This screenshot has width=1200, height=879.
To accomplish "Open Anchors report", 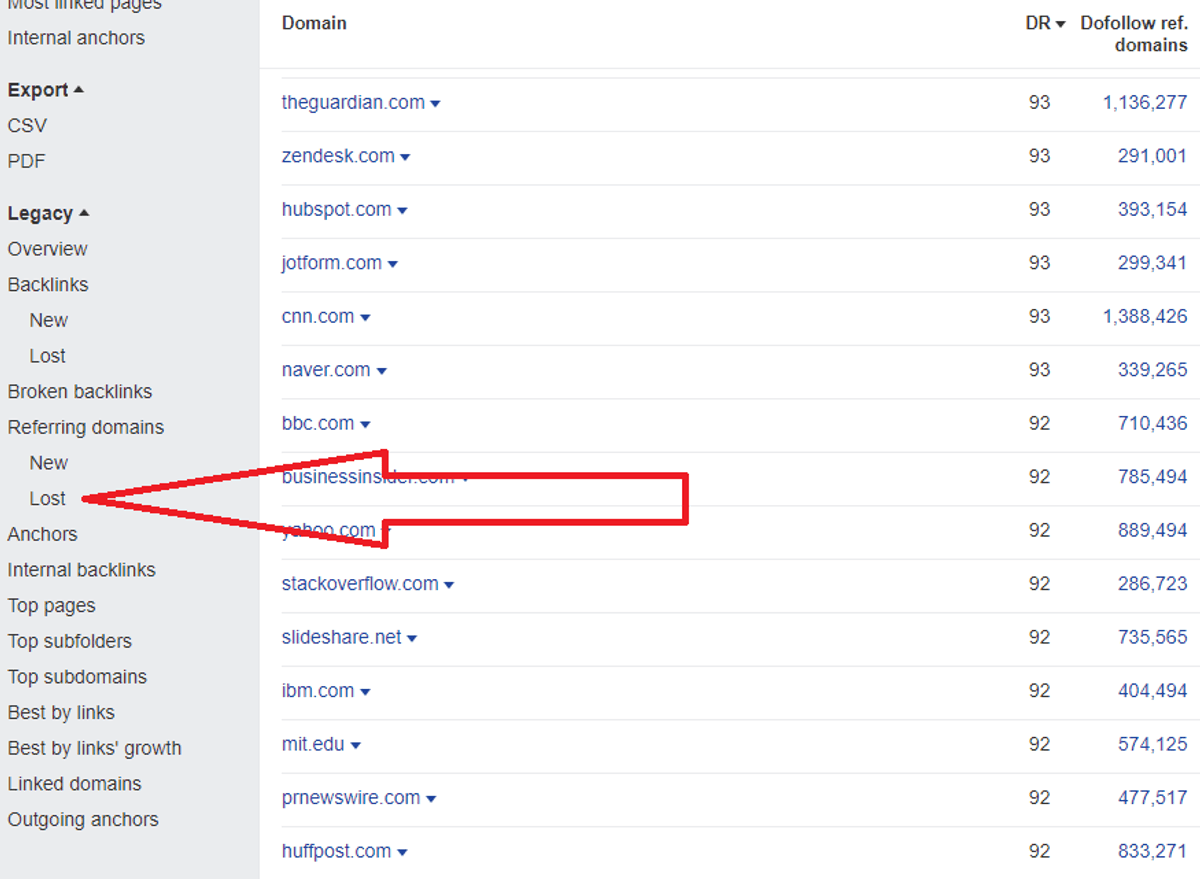I will pyautogui.click(x=42, y=535).
